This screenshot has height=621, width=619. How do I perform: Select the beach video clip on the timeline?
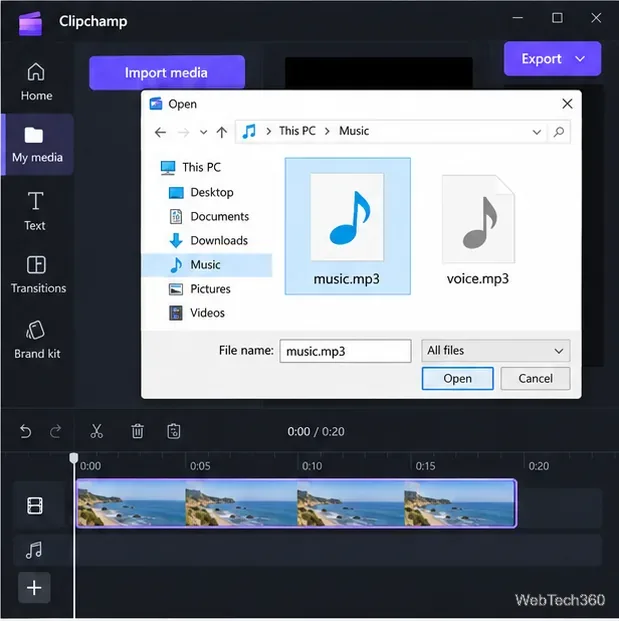[297, 503]
